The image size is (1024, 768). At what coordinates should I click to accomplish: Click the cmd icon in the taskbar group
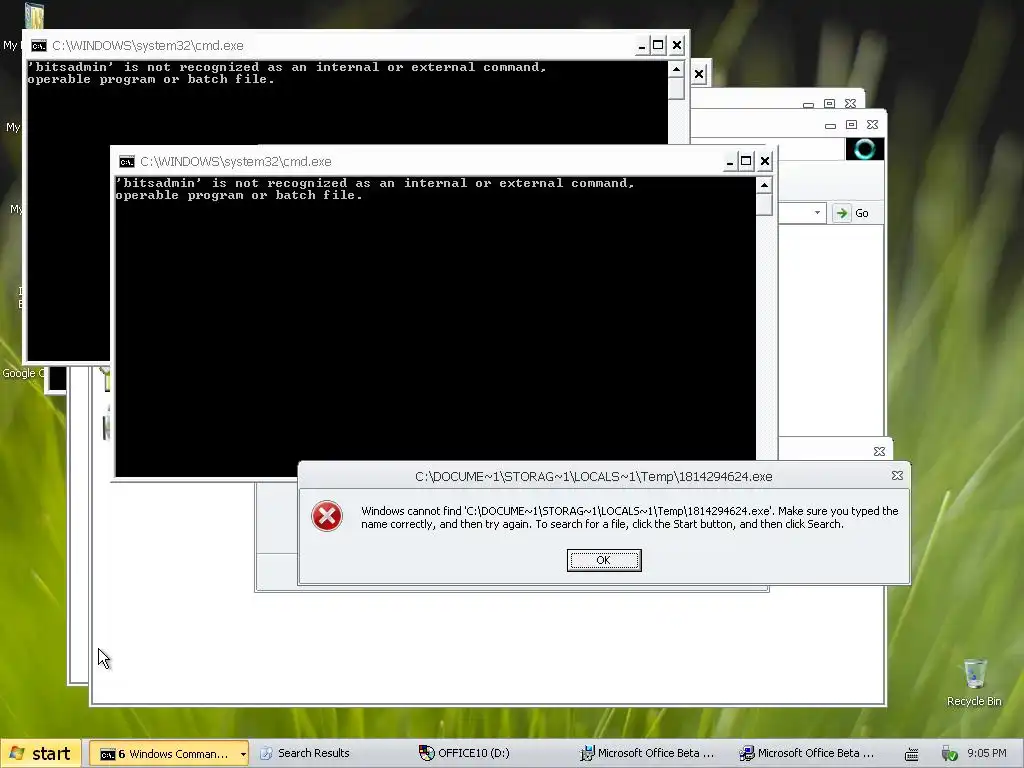(x=107, y=754)
